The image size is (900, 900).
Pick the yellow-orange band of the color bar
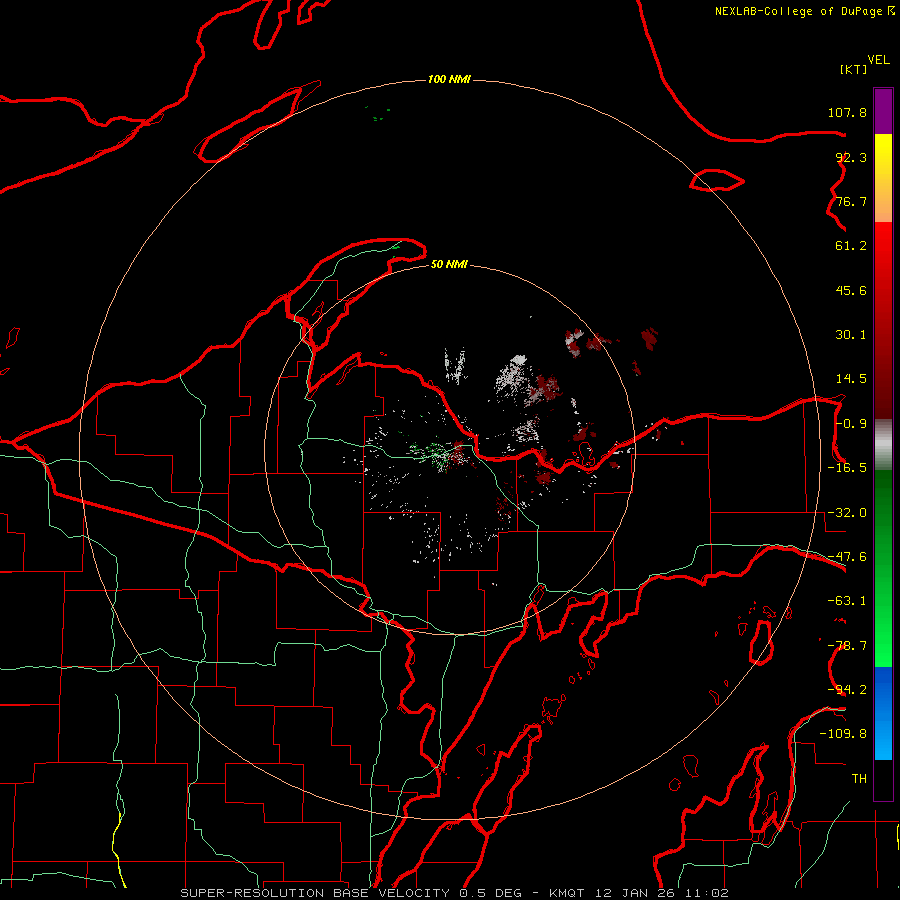tap(883, 178)
